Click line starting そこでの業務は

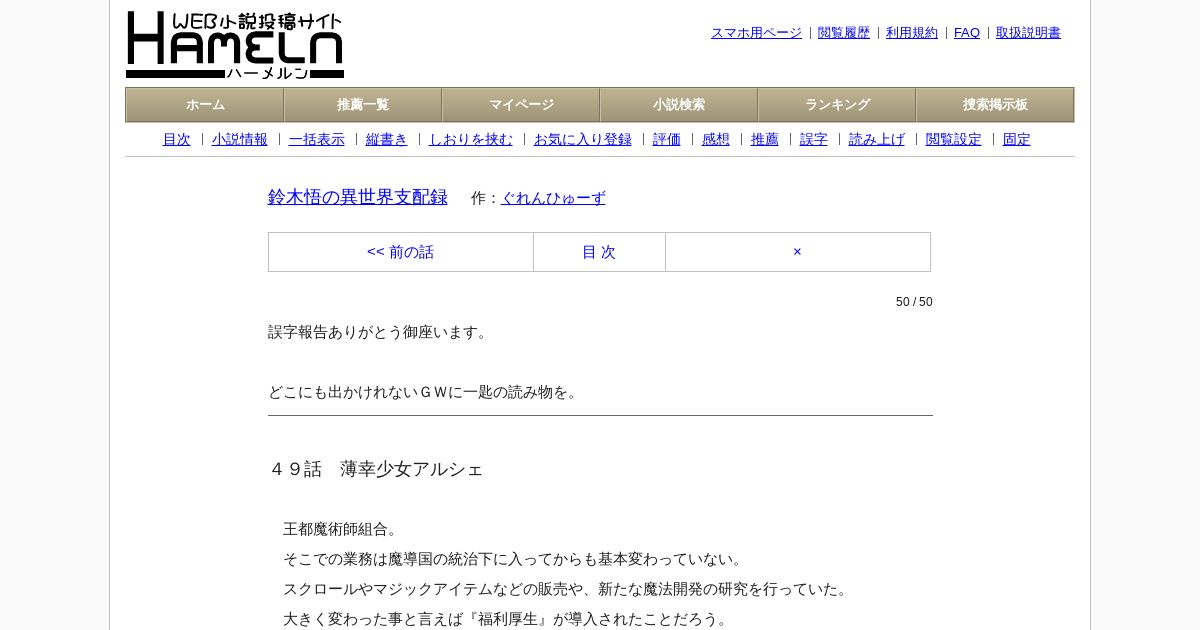pos(515,559)
